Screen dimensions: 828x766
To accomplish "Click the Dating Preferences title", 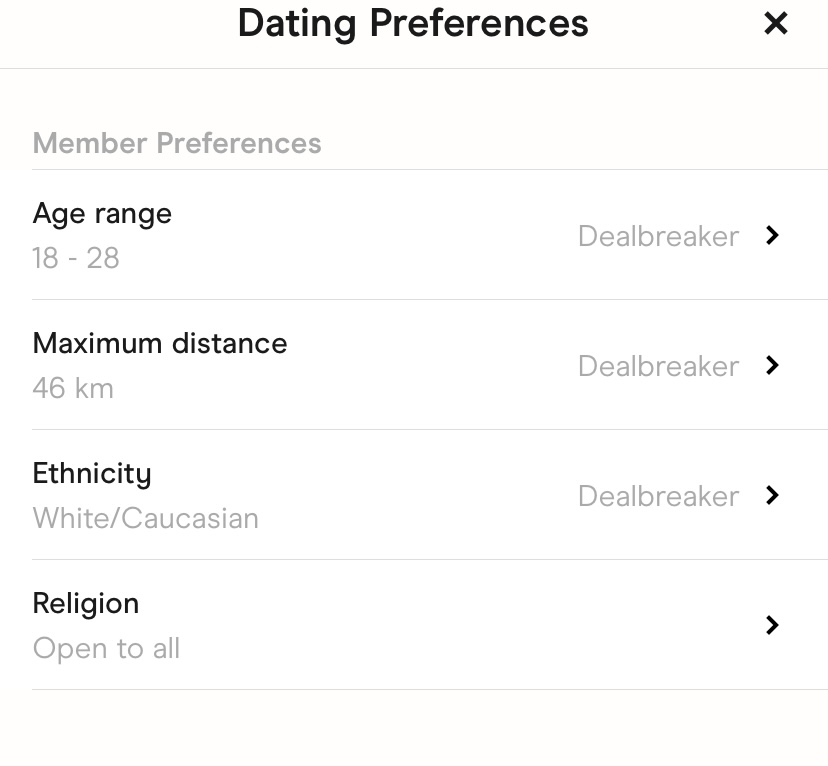I will 413,24.
